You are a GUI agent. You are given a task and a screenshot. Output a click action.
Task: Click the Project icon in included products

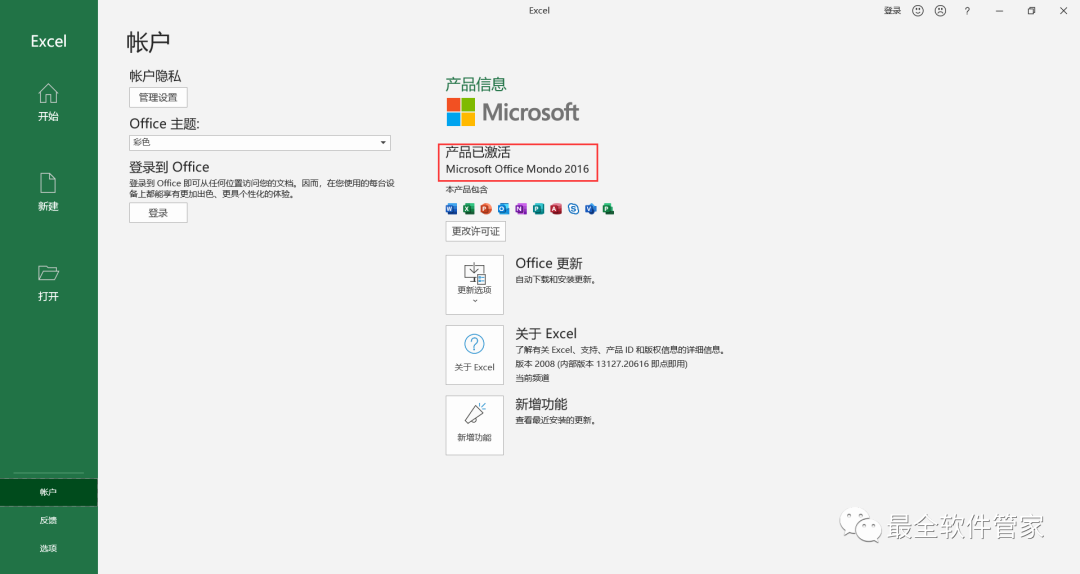[608, 209]
